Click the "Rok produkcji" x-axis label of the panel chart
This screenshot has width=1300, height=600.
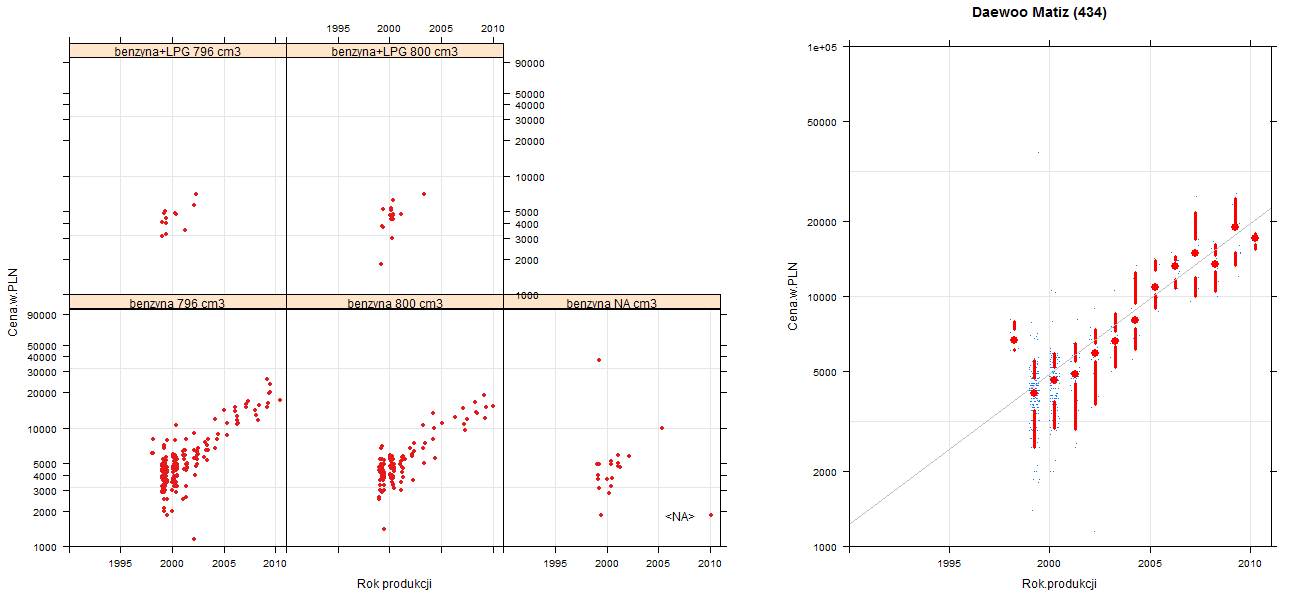click(394, 584)
